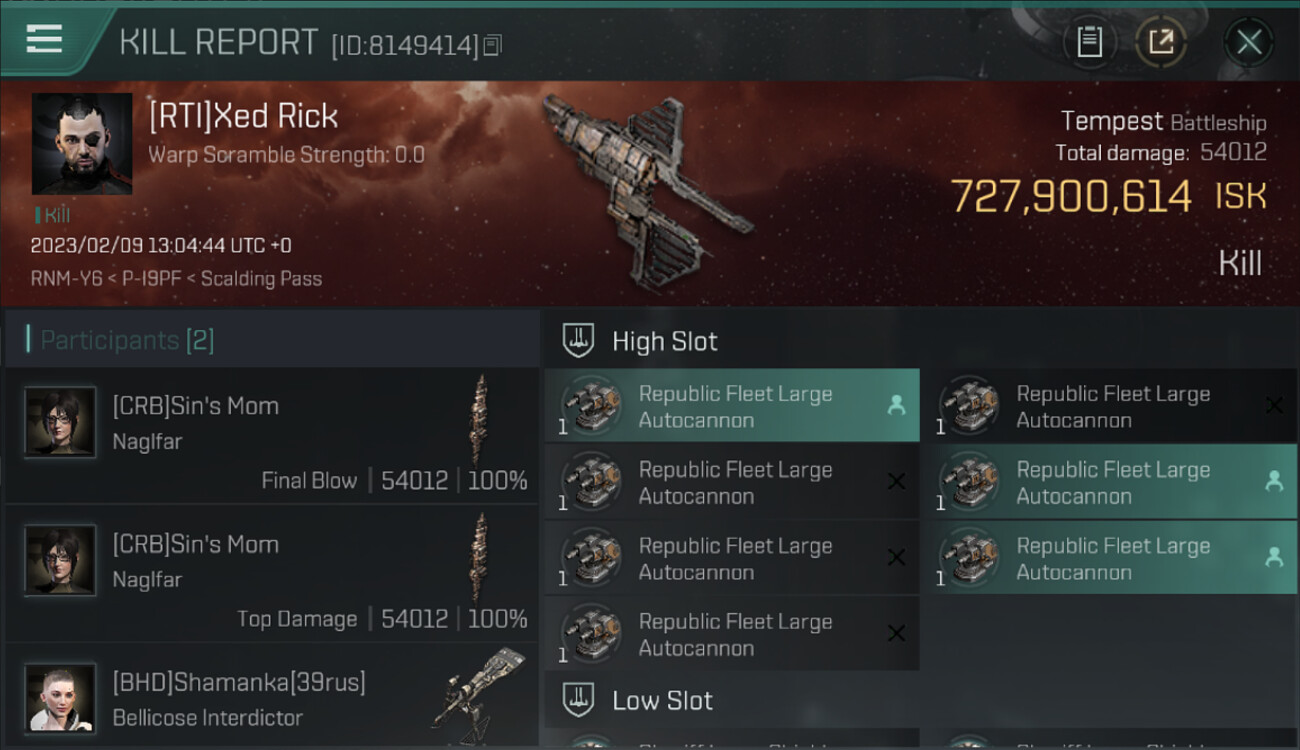The height and width of the screenshot is (750, 1300).
Task: Click the [RTI]Xed Rick name
Action: tap(244, 116)
